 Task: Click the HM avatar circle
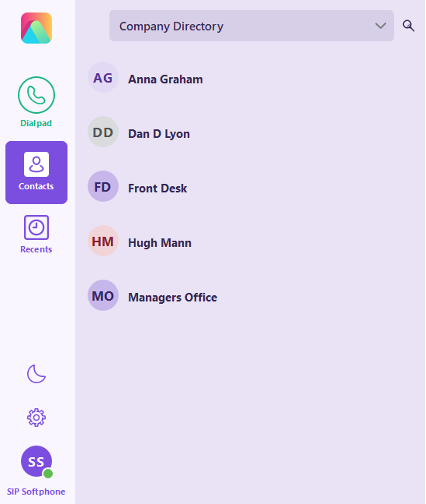pos(103,241)
